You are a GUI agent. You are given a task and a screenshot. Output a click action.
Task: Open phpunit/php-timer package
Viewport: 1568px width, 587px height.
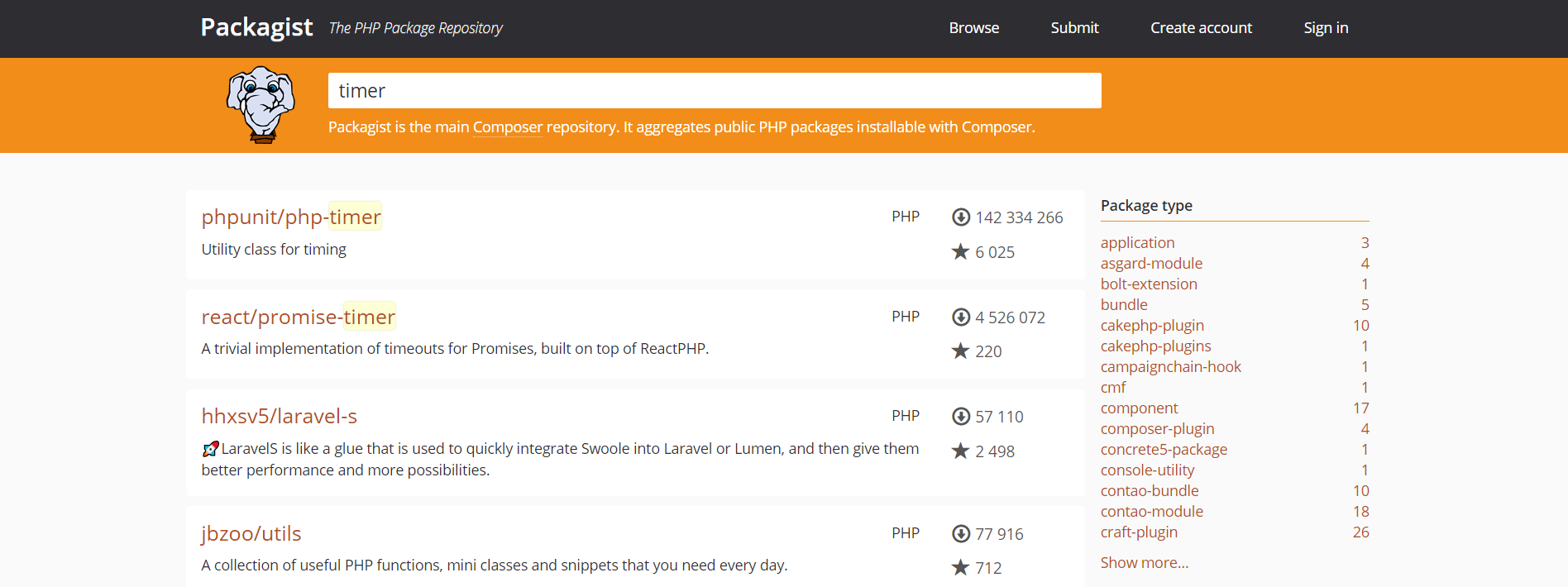[x=291, y=217]
